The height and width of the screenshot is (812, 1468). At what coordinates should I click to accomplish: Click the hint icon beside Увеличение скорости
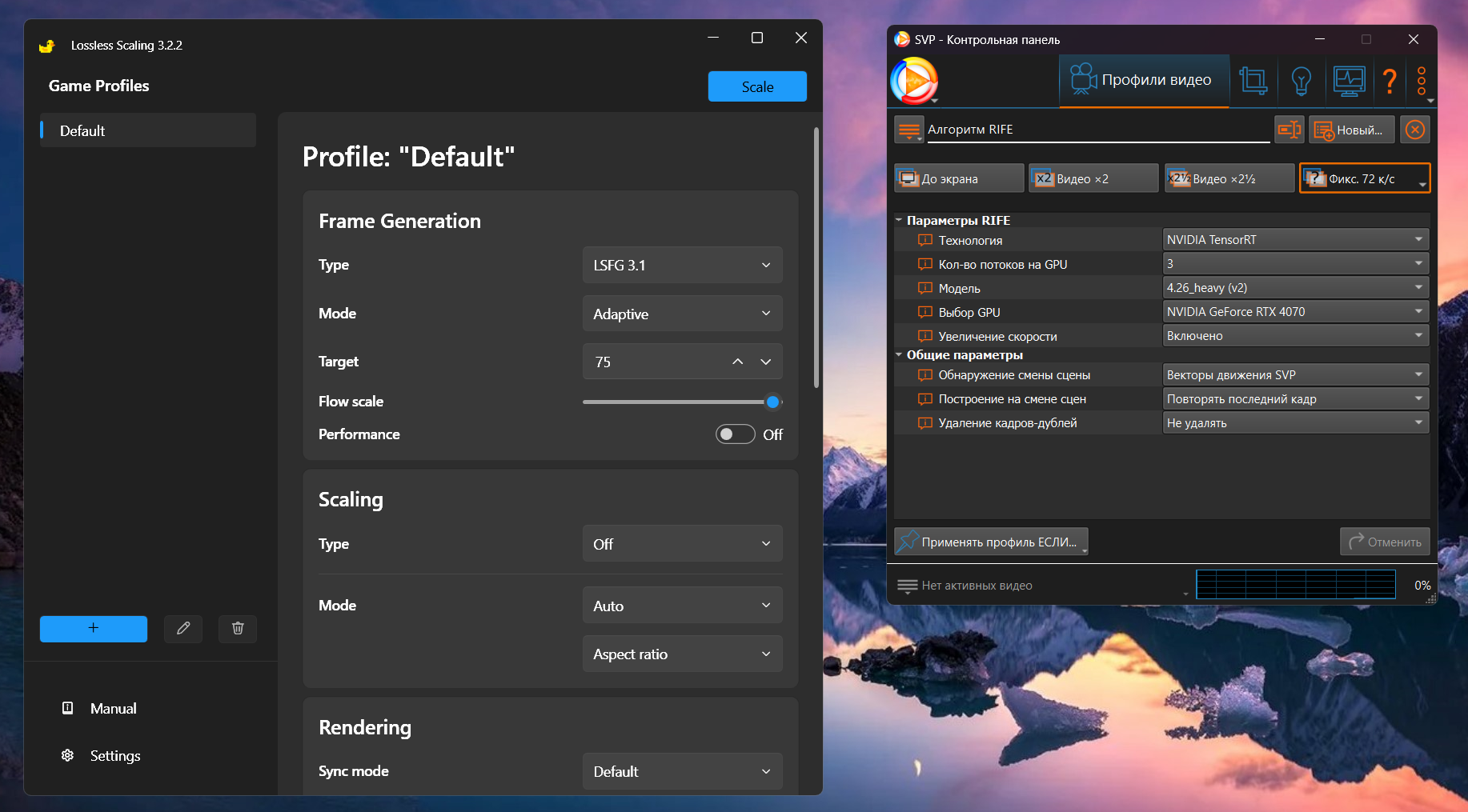(x=925, y=336)
